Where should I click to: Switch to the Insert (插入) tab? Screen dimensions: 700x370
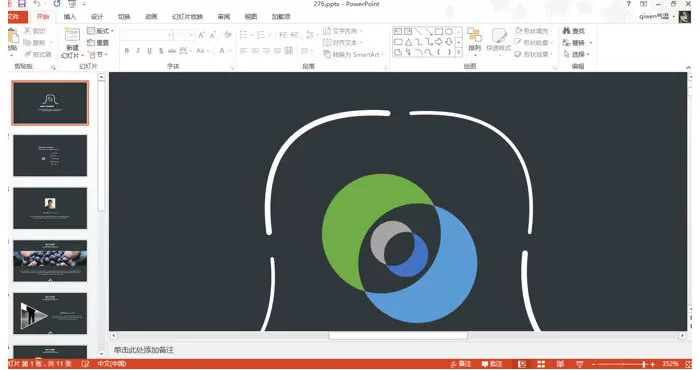(x=70, y=17)
